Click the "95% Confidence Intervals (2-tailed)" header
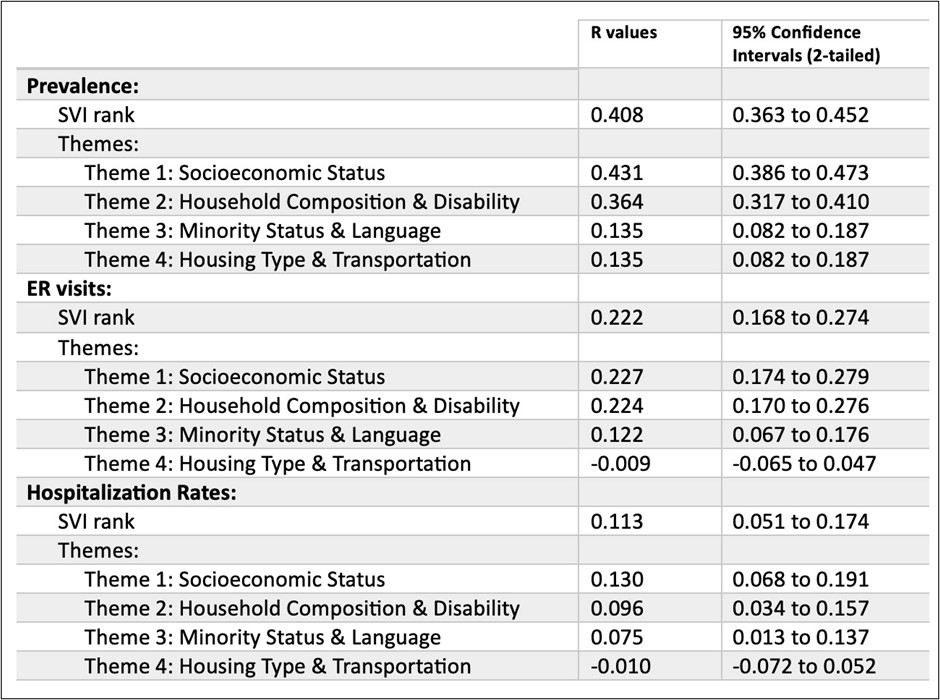This screenshot has width=940, height=700. [806, 44]
